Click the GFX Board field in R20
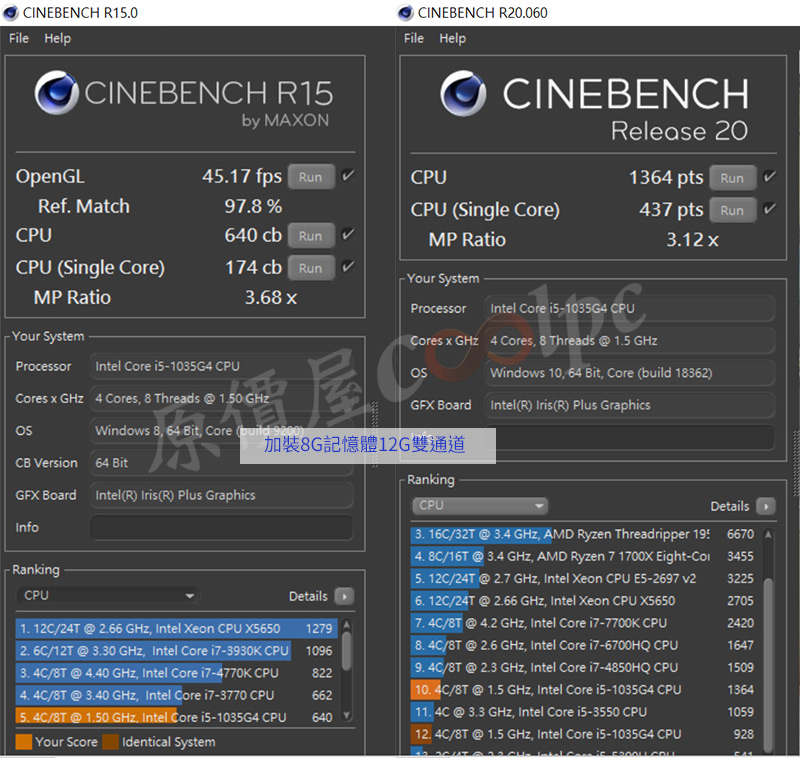Viewport: 800px width, 758px height. click(x=630, y=405)
